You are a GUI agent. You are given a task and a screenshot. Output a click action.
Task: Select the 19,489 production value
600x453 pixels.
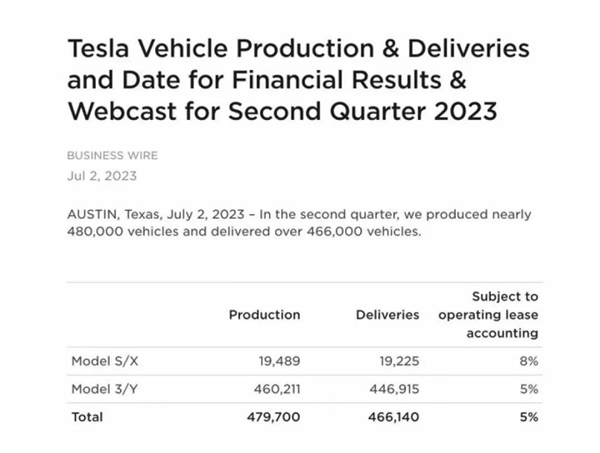280,361
